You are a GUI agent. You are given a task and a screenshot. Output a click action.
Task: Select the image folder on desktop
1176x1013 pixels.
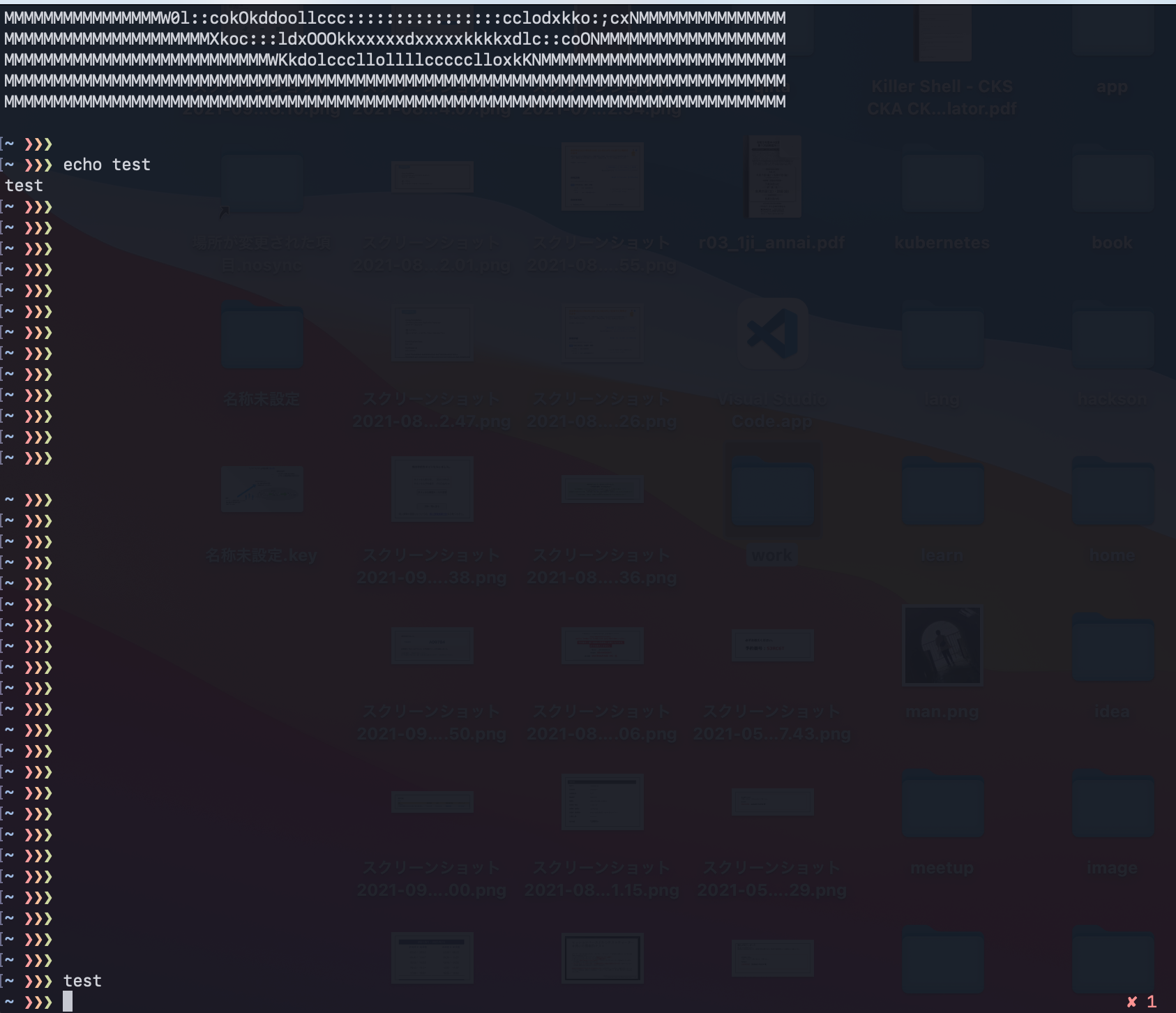(x=1112, y=805)
